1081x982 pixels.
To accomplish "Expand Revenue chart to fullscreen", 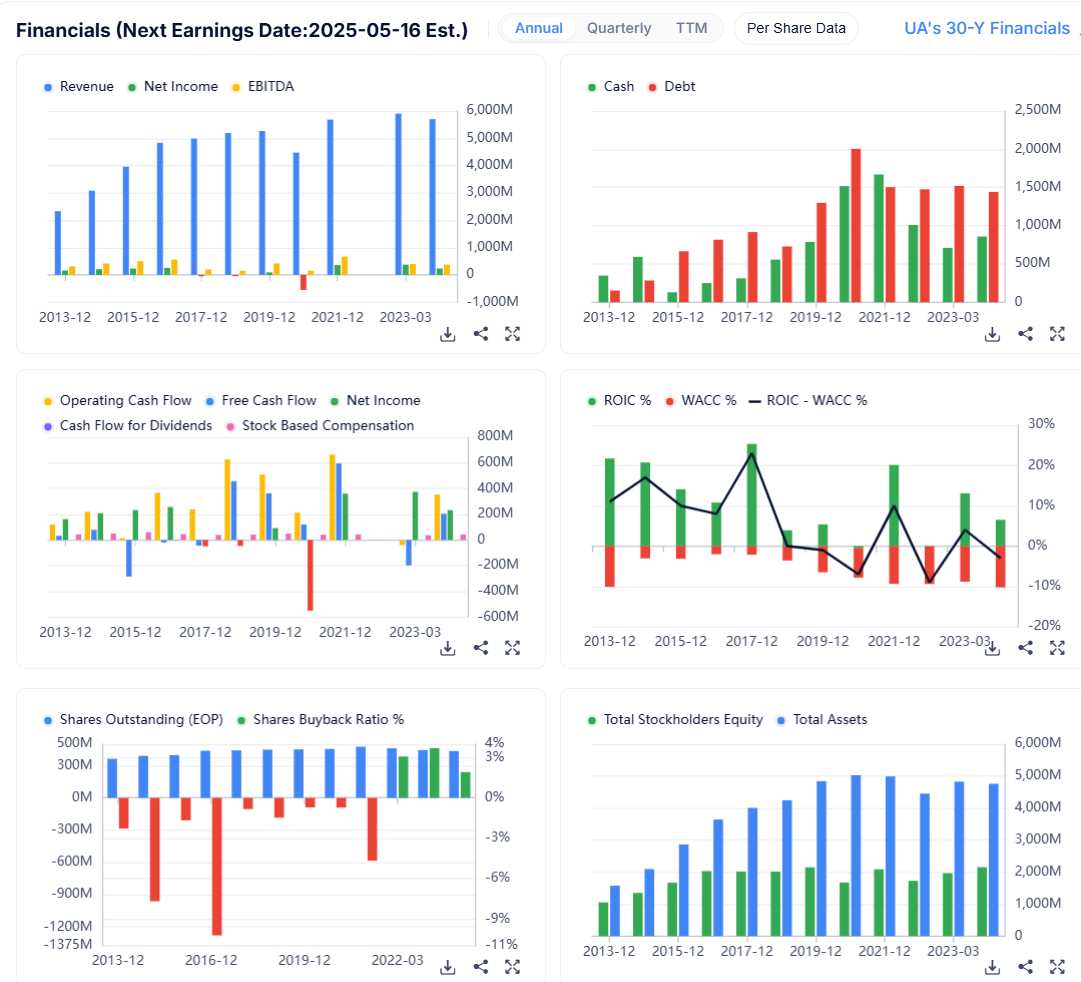I will [513, 334].
